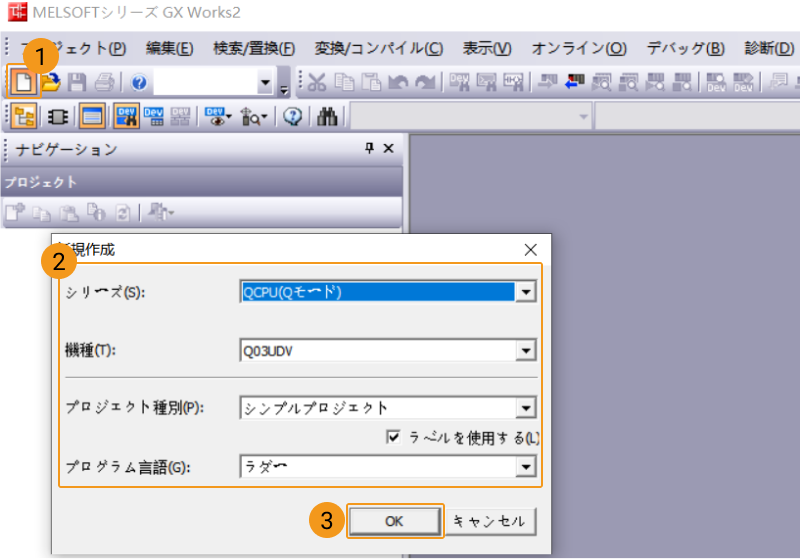
Task: Click the Copy icon in the toolbar
Action: point(344,82)
